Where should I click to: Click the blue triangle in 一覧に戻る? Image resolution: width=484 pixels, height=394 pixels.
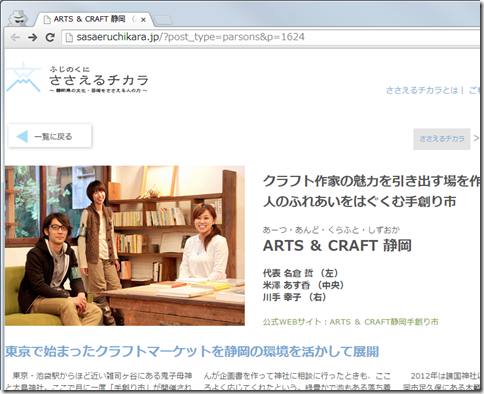[22, 136]
